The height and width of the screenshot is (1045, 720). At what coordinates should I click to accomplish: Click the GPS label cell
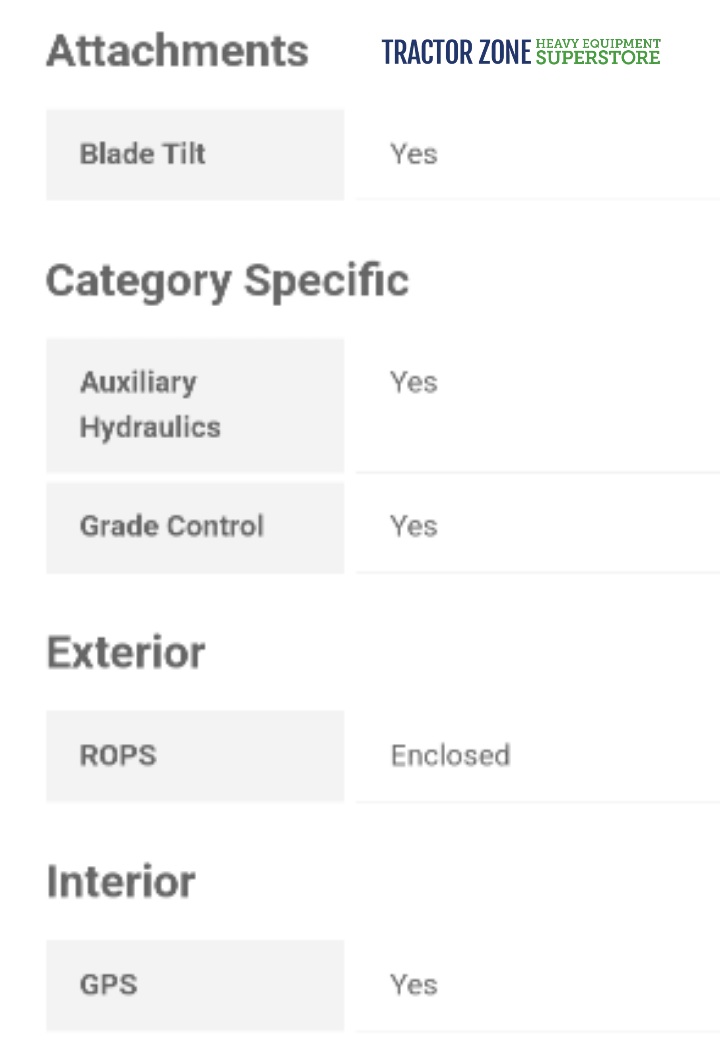[x=108, y=984]
